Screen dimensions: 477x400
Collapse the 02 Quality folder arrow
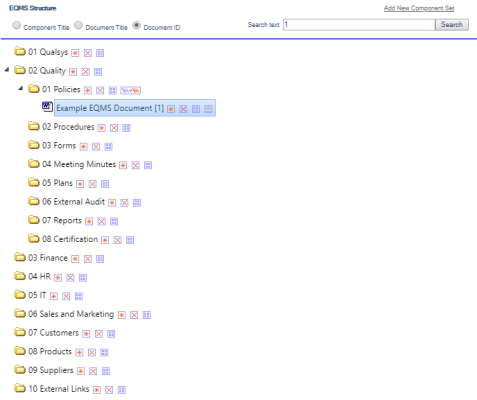pos(7,70)
